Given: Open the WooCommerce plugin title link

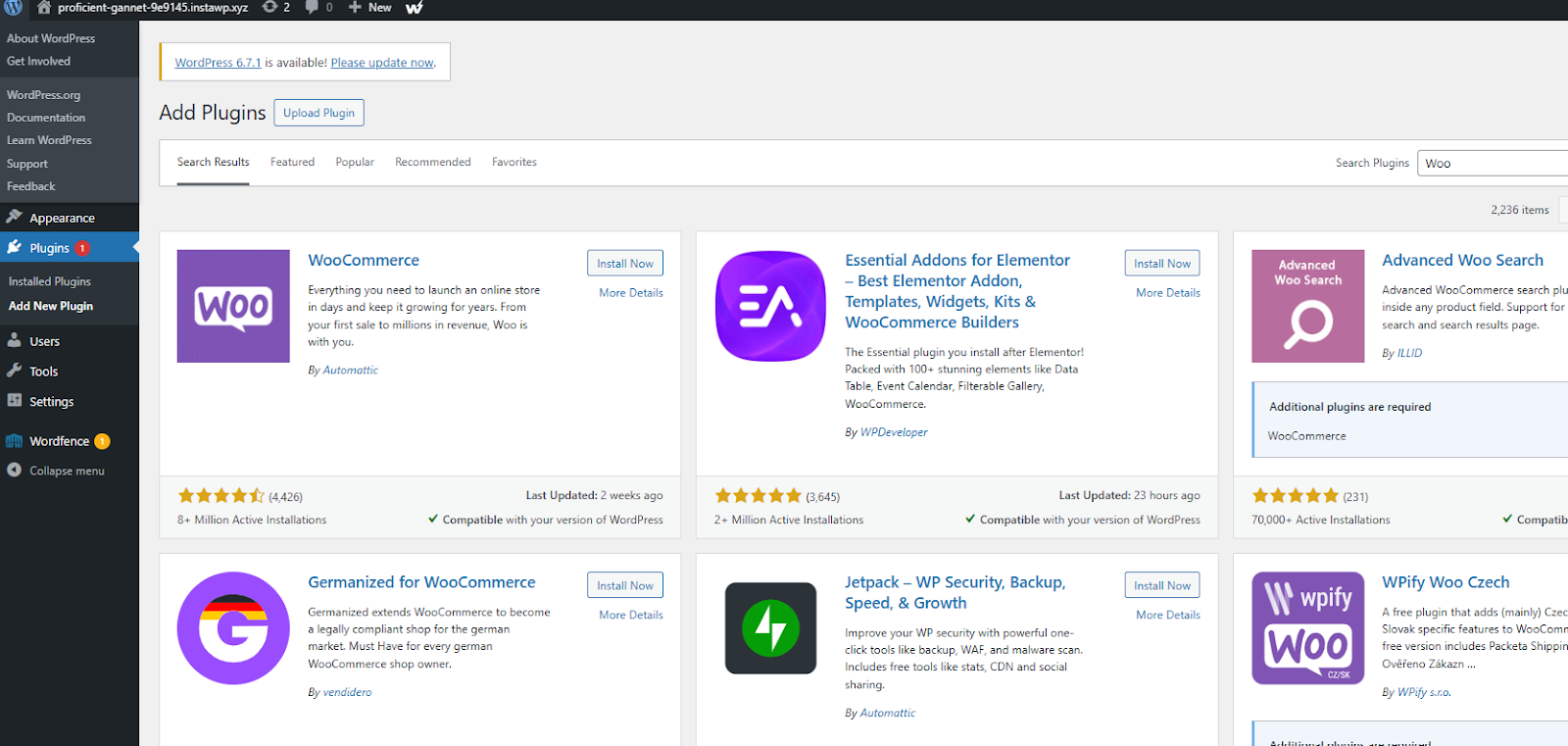Looking at the screenshot, I should [x=364, y=260].
